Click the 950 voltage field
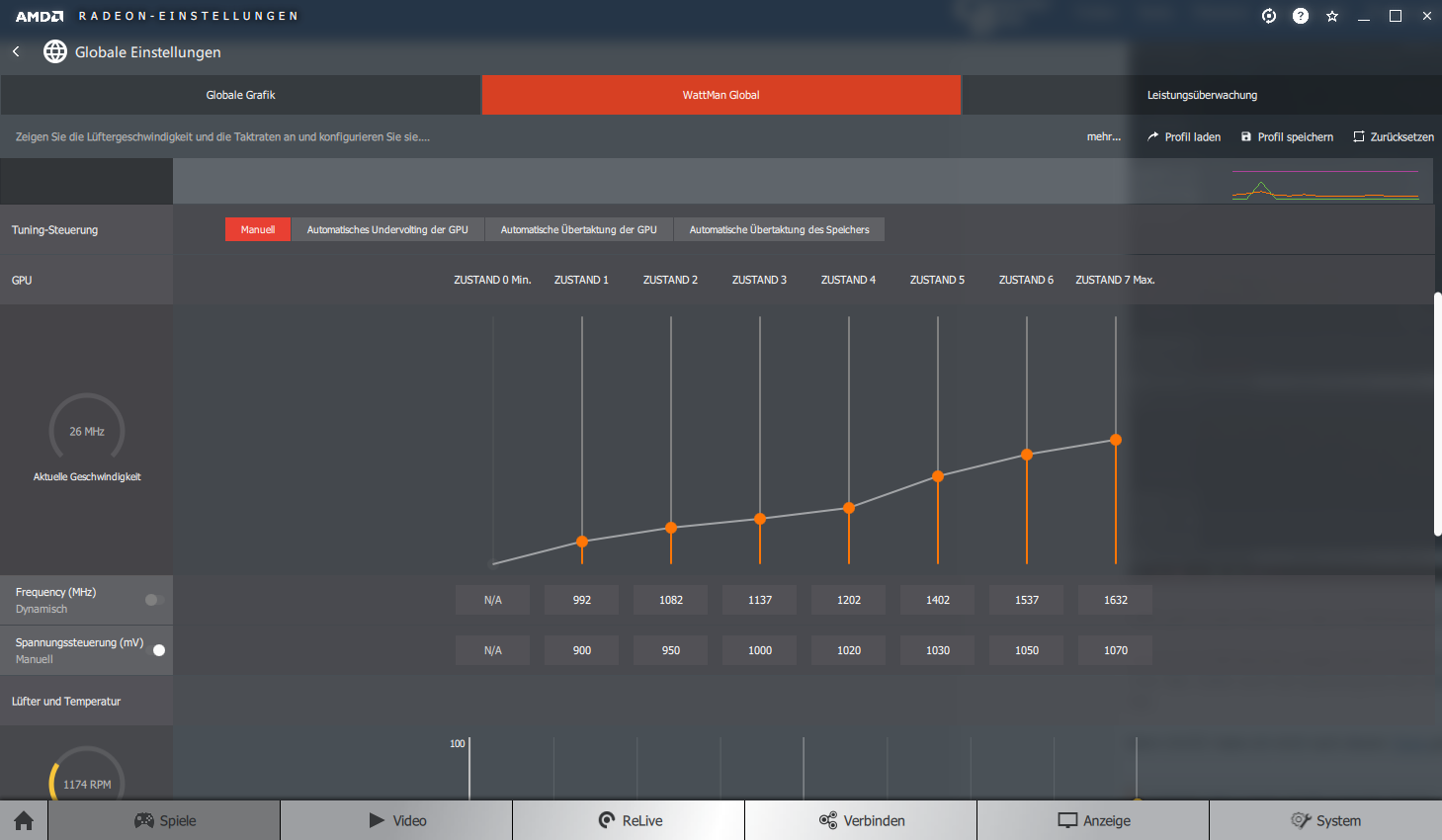 click(x=671, y=650)
